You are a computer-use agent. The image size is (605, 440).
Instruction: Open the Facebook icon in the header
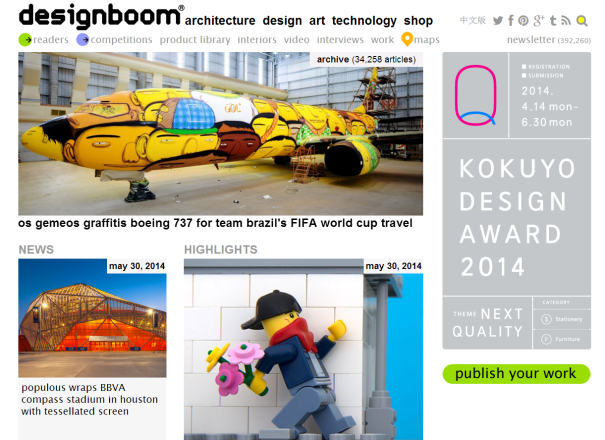coord(511,20)
